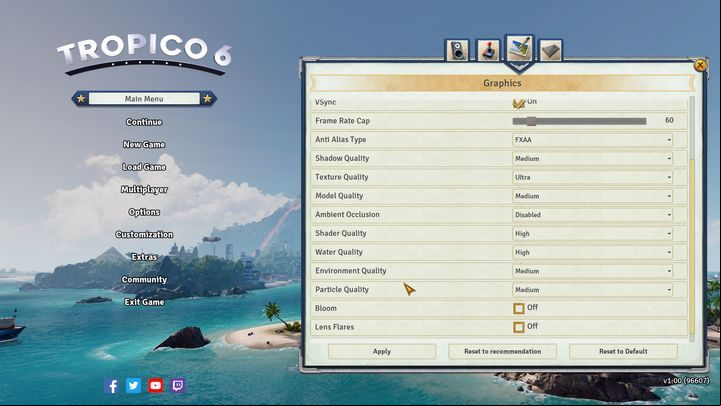Open the Environment Quality dropdown
721x406 pixels.
click(x=592, y=271)
